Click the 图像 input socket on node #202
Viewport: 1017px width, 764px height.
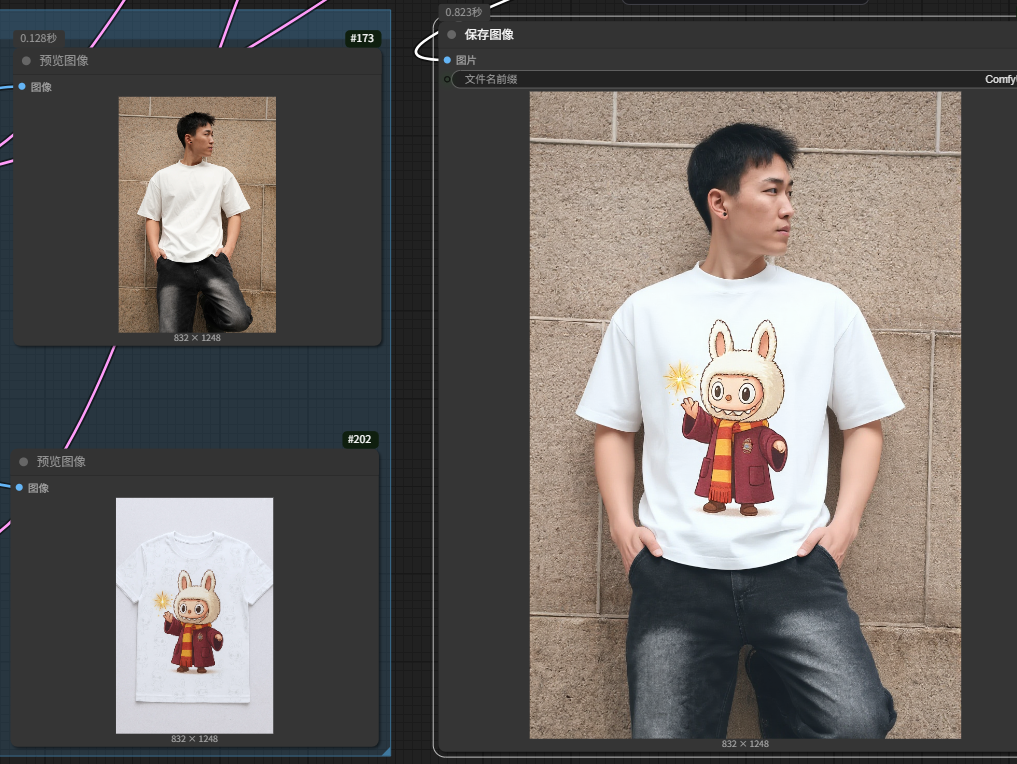tap(19, 487)
